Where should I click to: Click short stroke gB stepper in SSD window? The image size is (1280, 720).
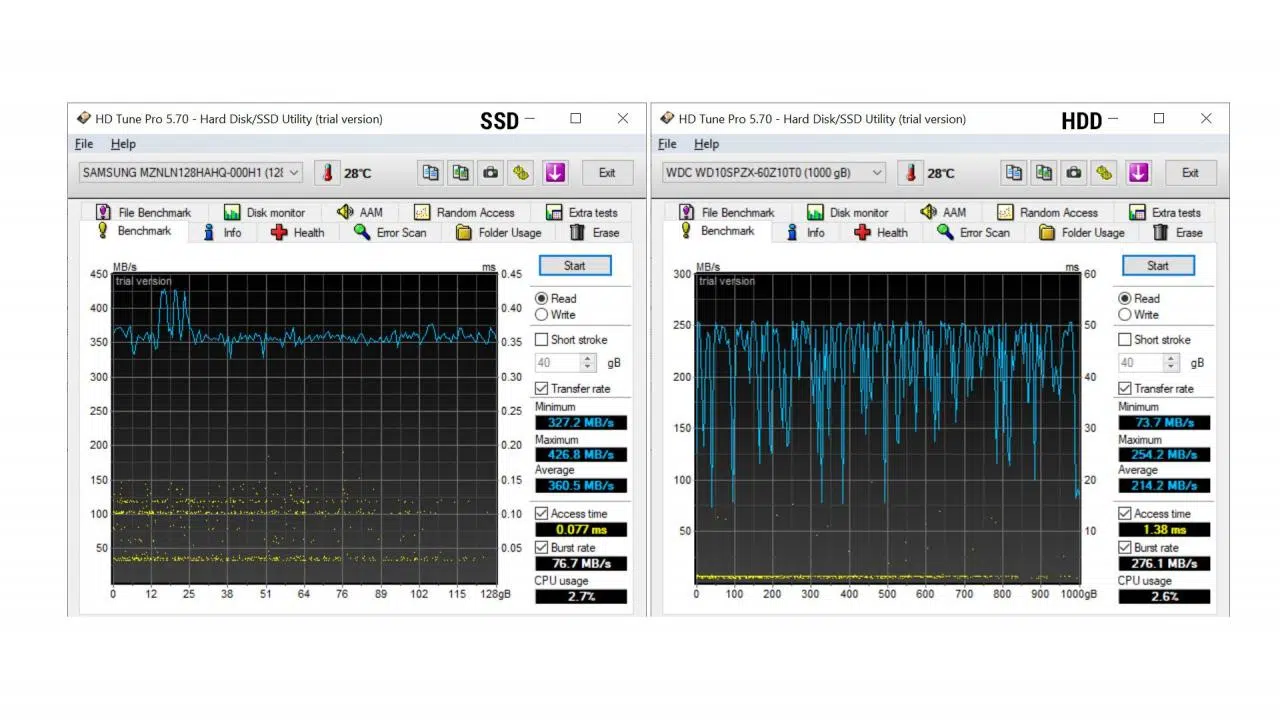coord(588,363)
